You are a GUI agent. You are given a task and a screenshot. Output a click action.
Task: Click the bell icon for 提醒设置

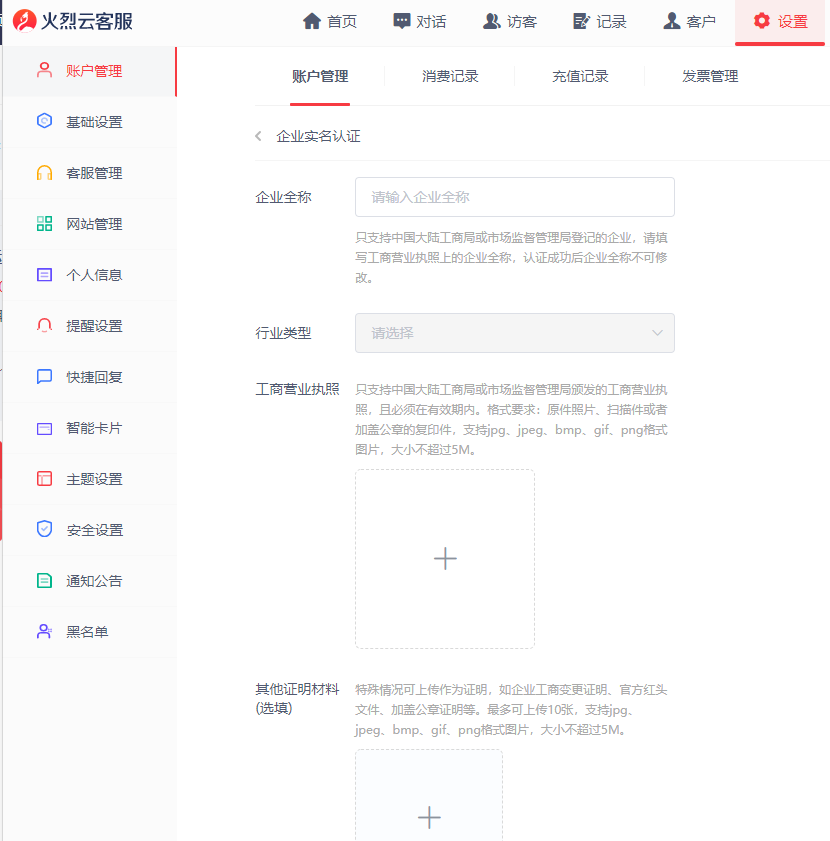click(45, 326)
